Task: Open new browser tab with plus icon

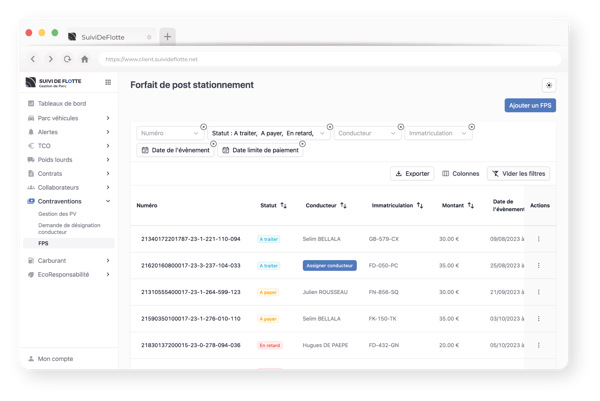Action: [167, 36]
